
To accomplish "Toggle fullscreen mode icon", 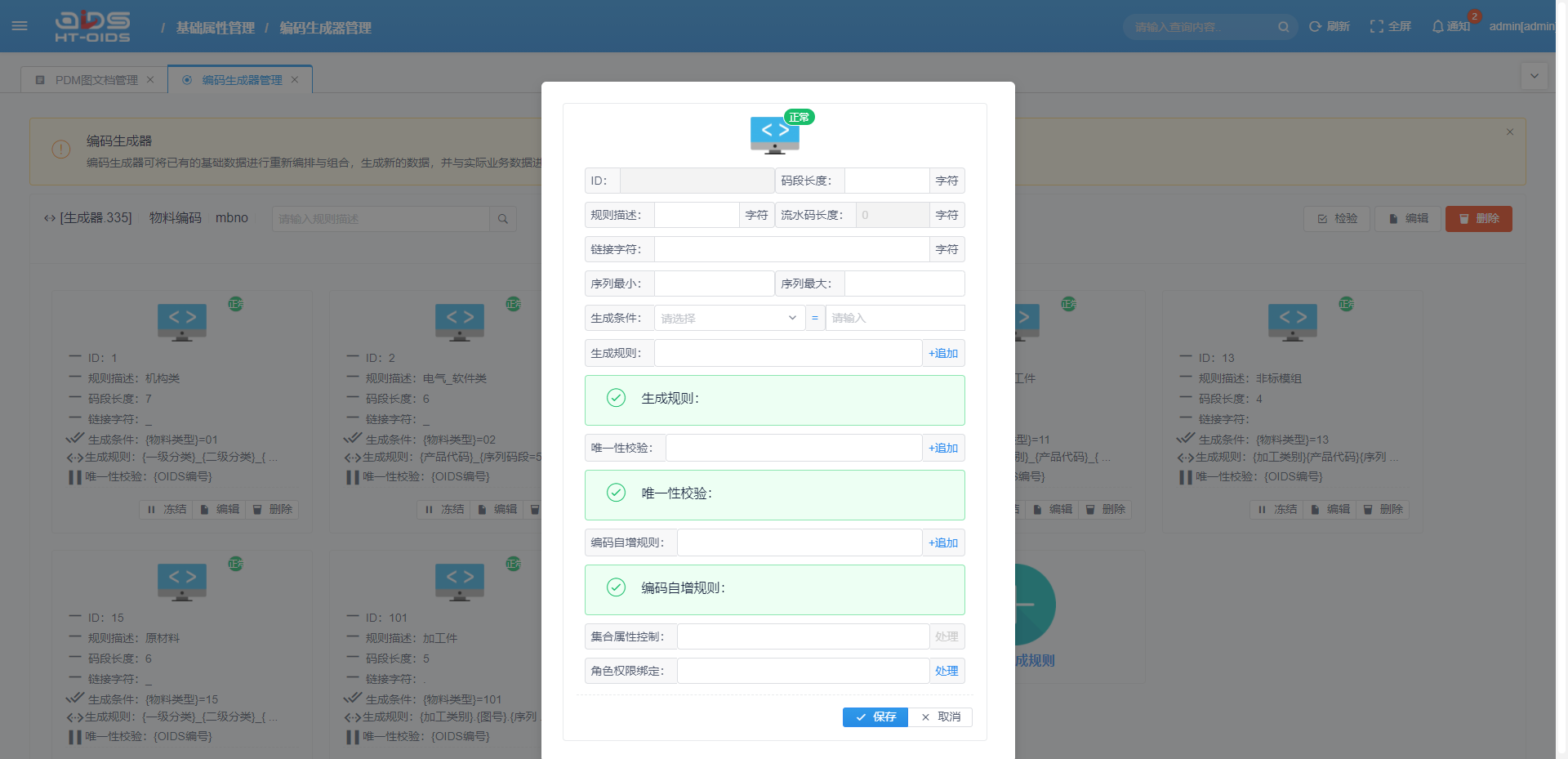I will [x=1377, y=27].
